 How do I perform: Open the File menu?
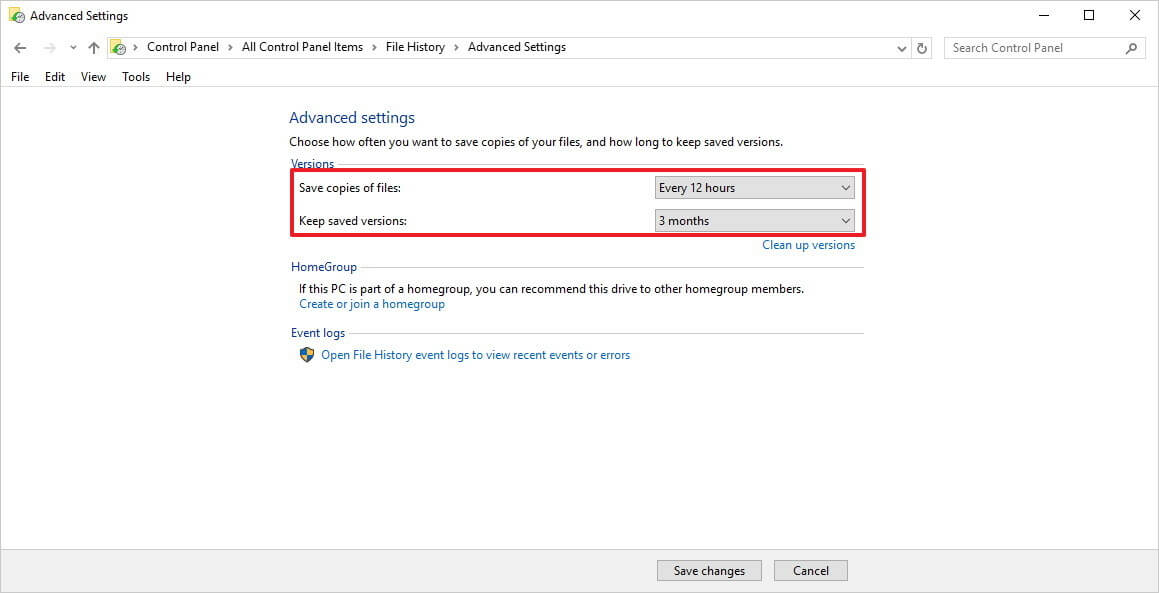click(20, 77)
